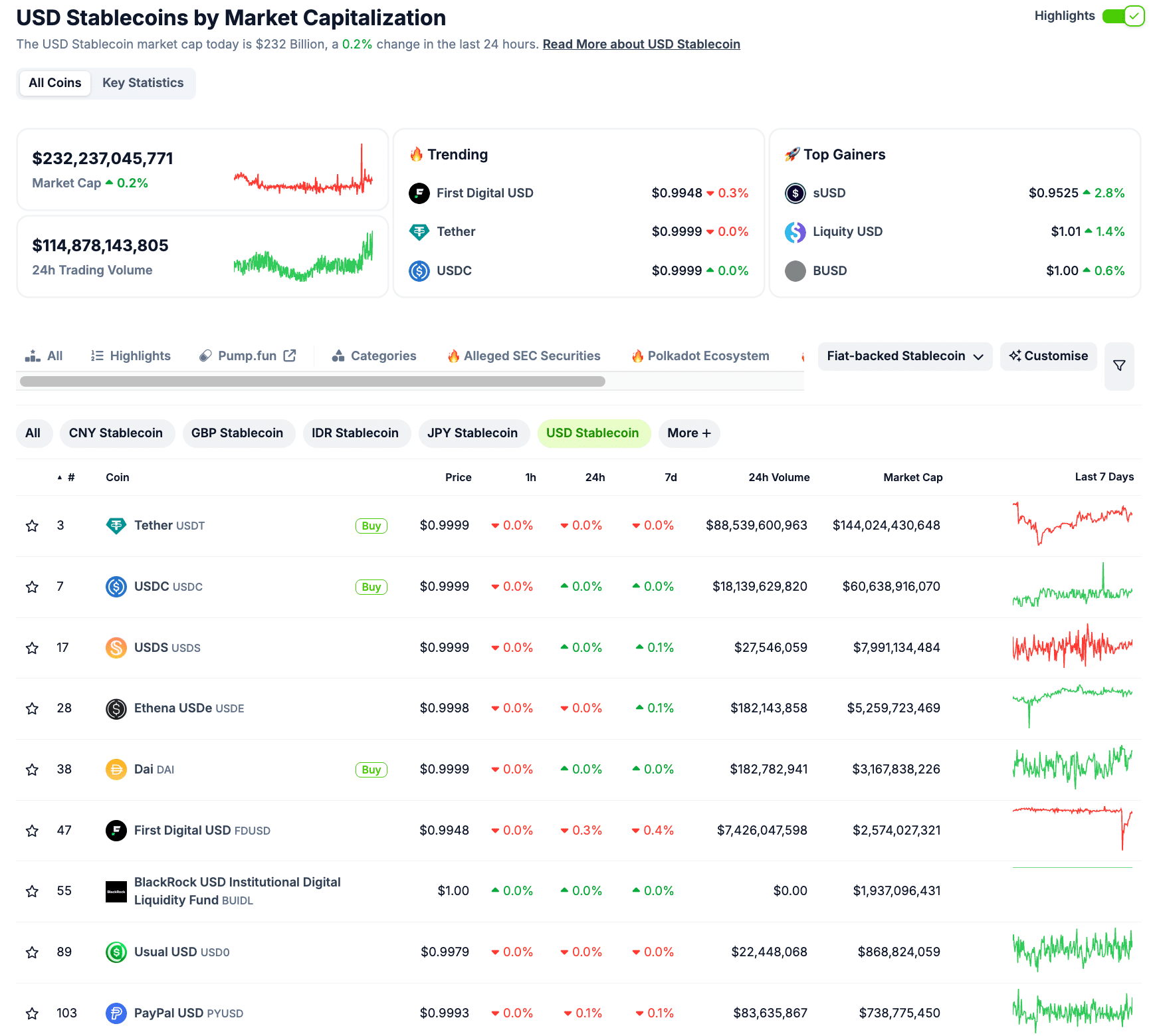The height and width of the screenshot is (1036, 1157).
Task: Click the Customise button
Action: (x=1049, y=356)
